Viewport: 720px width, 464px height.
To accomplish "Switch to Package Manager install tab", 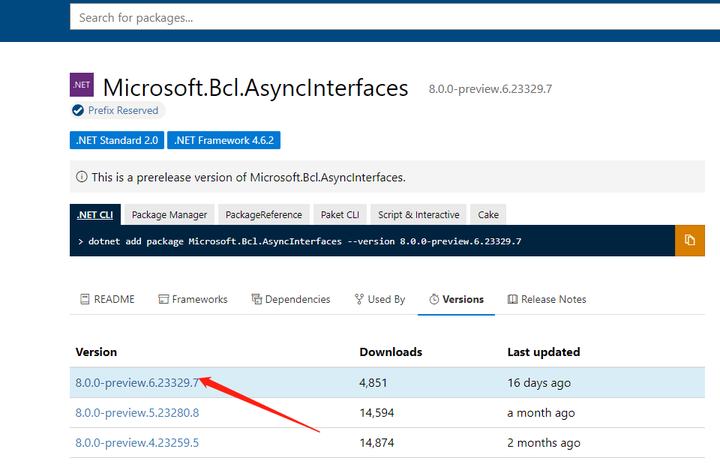I will [169, 214].
